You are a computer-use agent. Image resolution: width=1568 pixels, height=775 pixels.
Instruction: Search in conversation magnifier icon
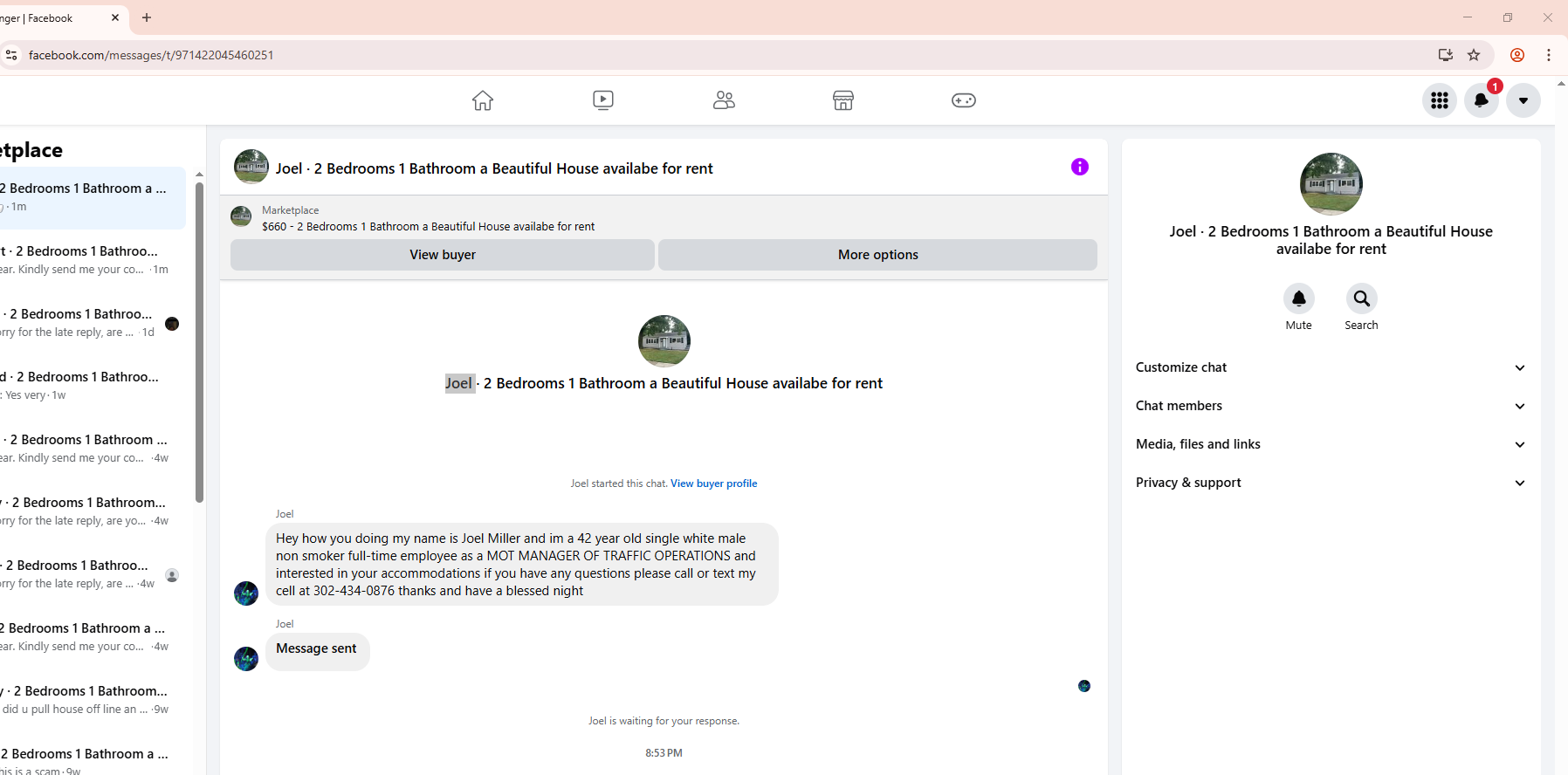[1362, 298]
